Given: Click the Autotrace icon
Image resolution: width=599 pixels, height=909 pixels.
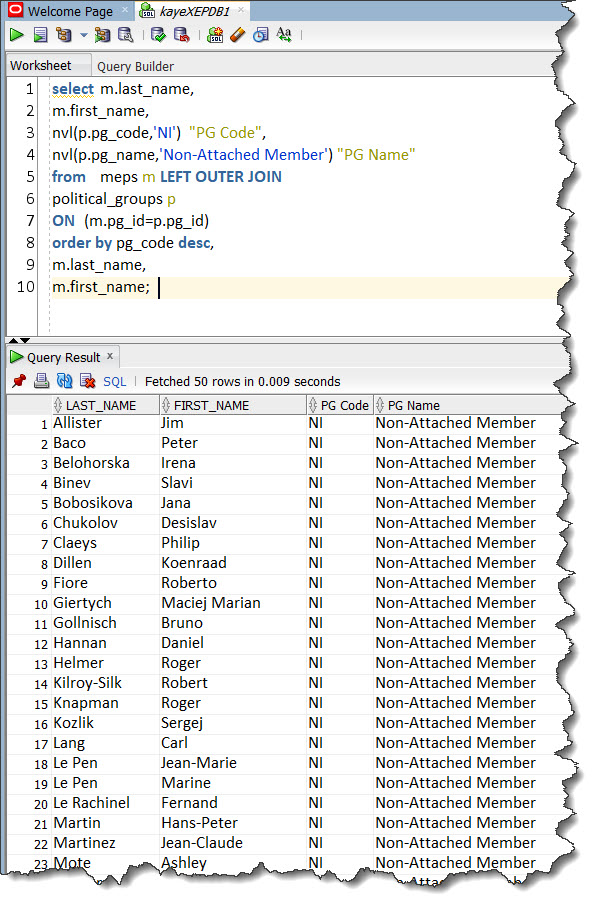Looking at the screenshot, I should [103, 35].
